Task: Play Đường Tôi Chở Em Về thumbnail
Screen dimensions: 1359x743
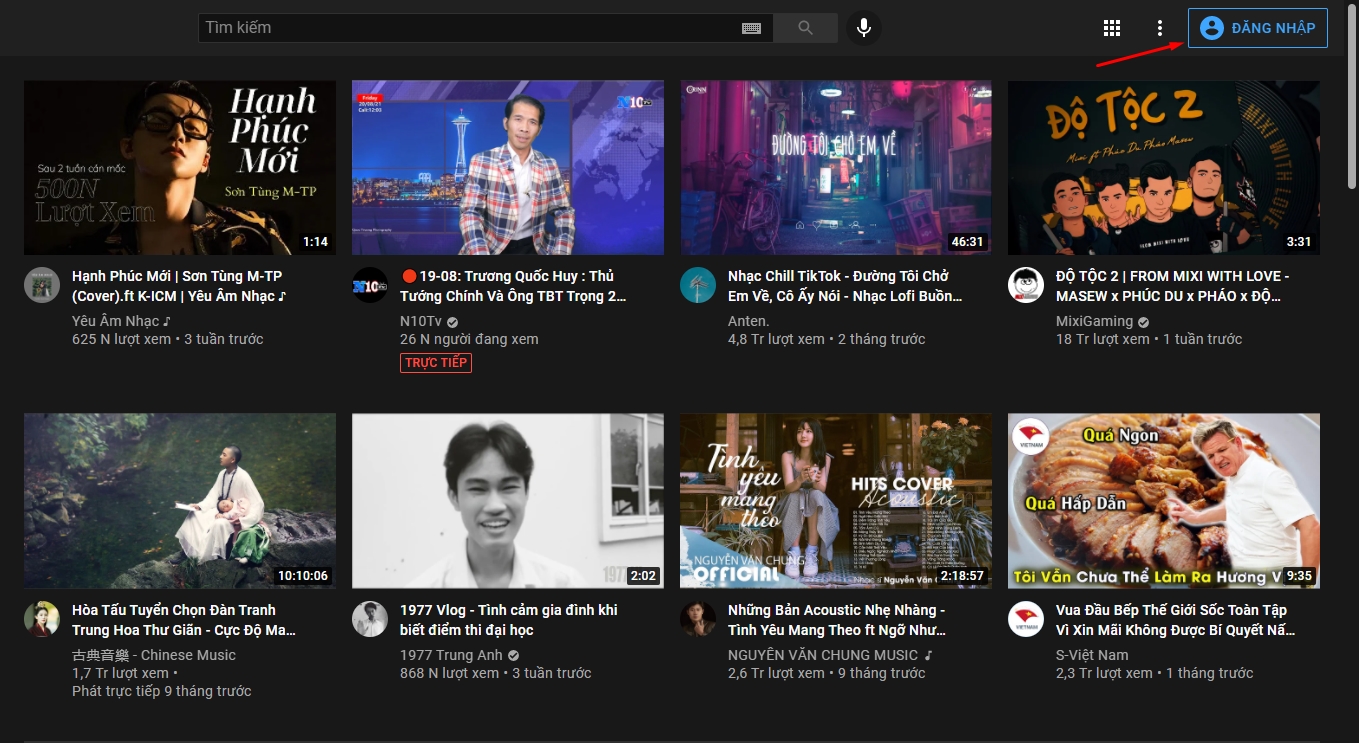Action: tap(836, 168)
